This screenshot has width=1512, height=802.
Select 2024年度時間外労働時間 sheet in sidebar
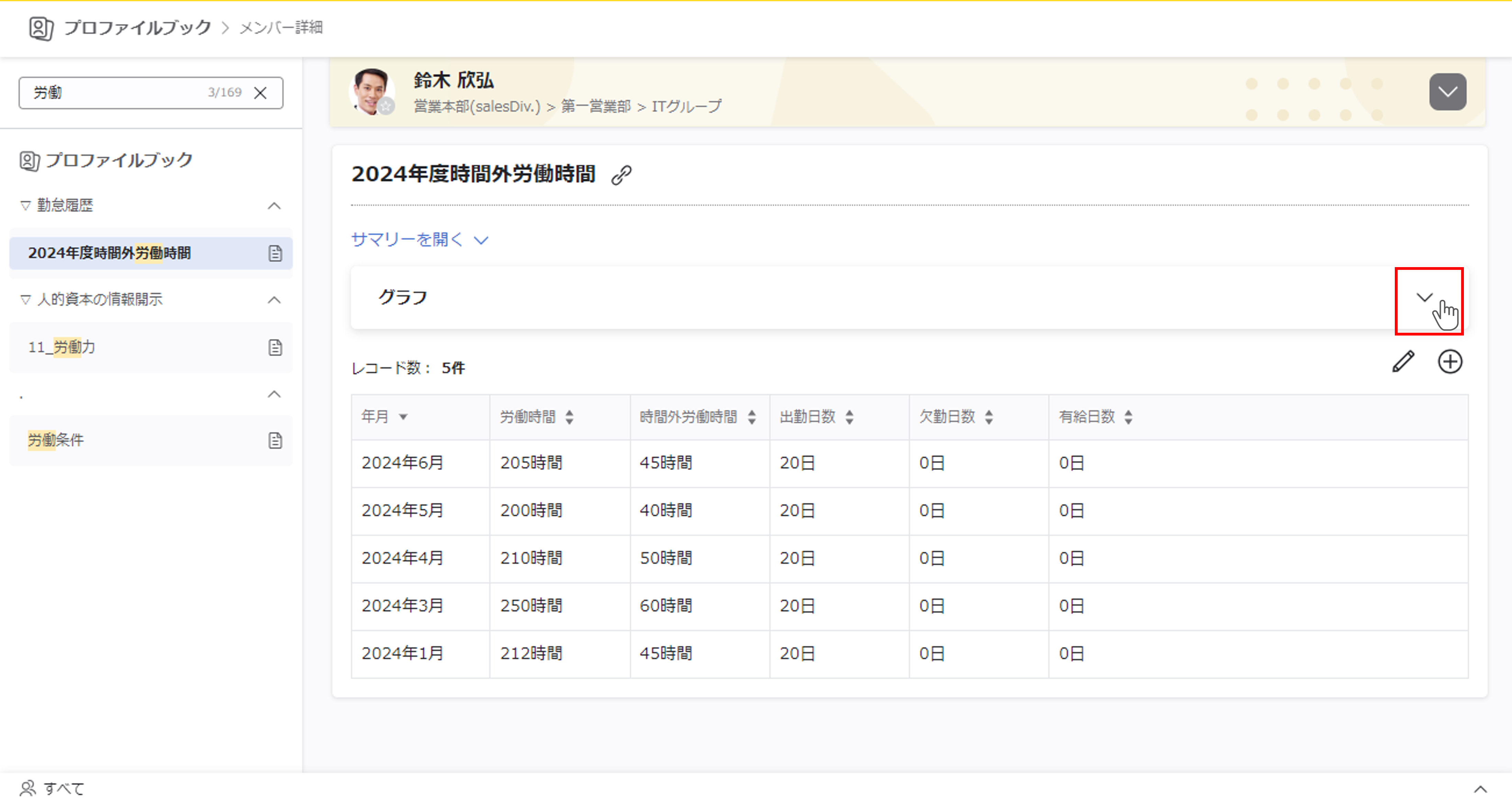(x=110, y=253)
